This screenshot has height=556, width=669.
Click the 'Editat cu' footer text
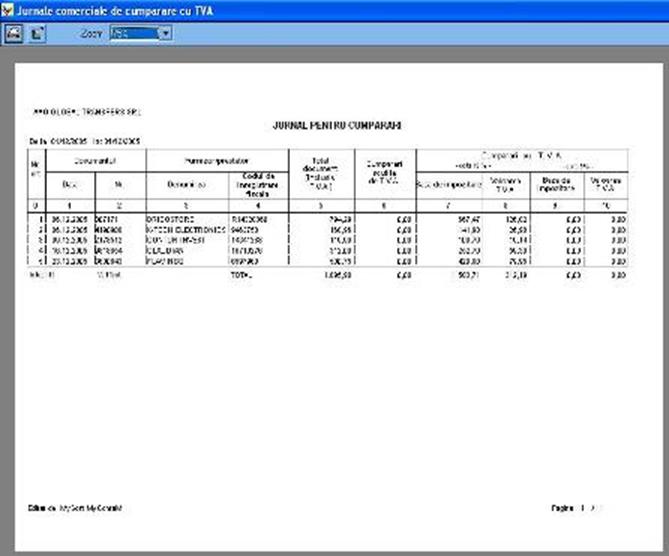tap(76, 508)
